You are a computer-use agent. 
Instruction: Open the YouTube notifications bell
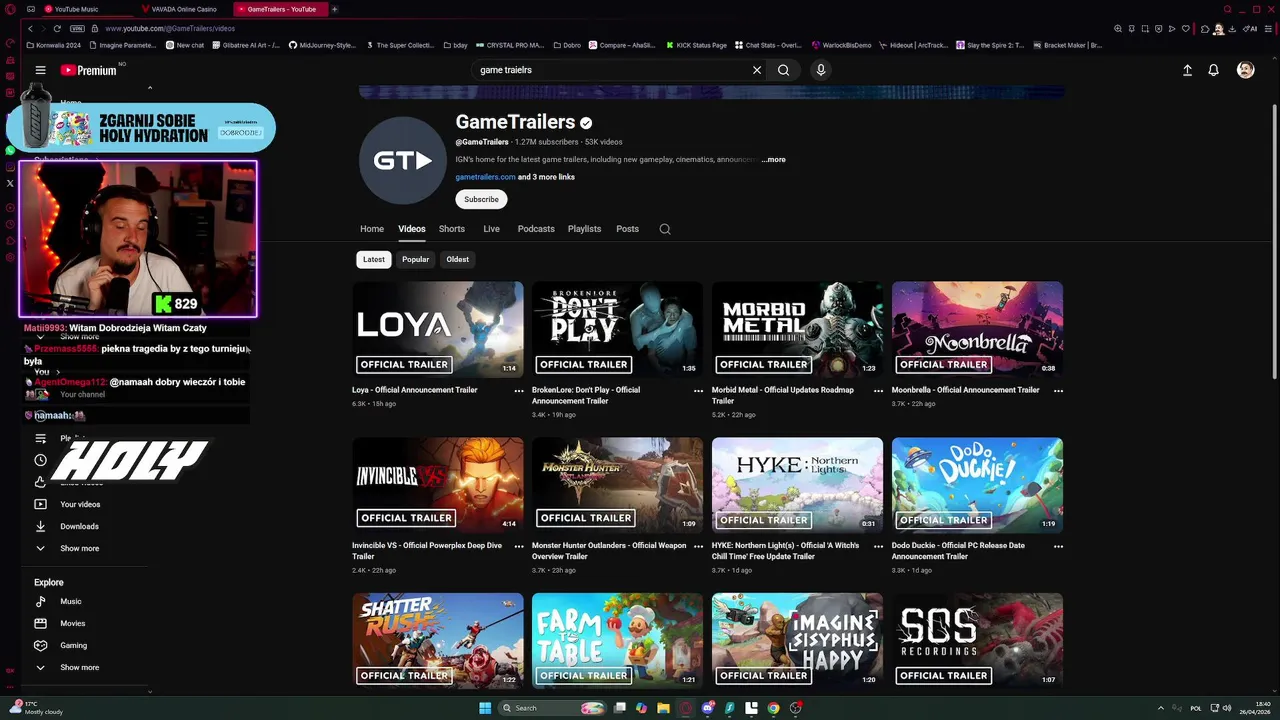pyautogui.click(x=1213, y=70)
